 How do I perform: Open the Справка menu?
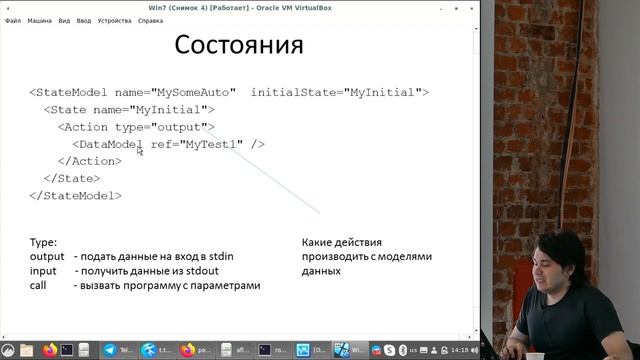pyautogui.click(x=150, y=21)
